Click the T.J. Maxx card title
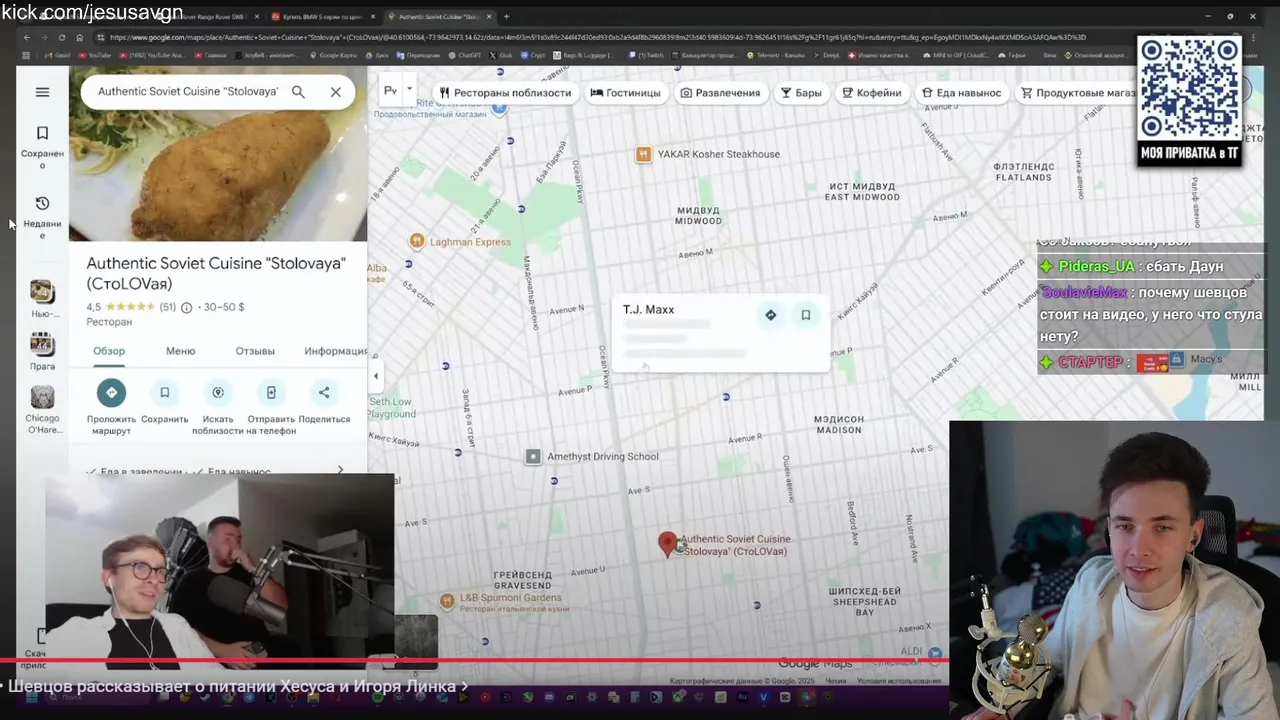 click(648, 309)
